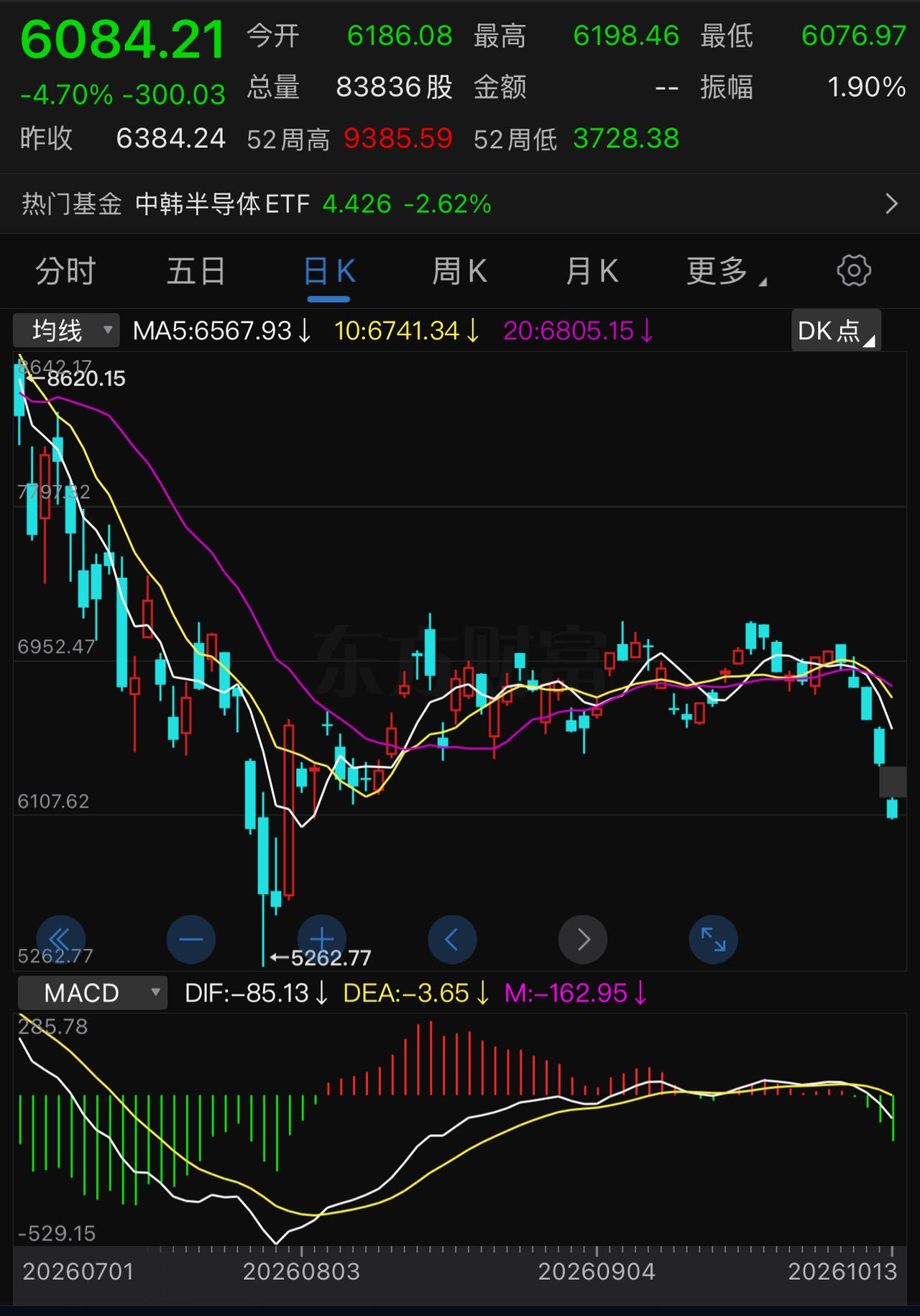
Task: Tap the 20260904 date axis marker
Action: (597, 1271)
